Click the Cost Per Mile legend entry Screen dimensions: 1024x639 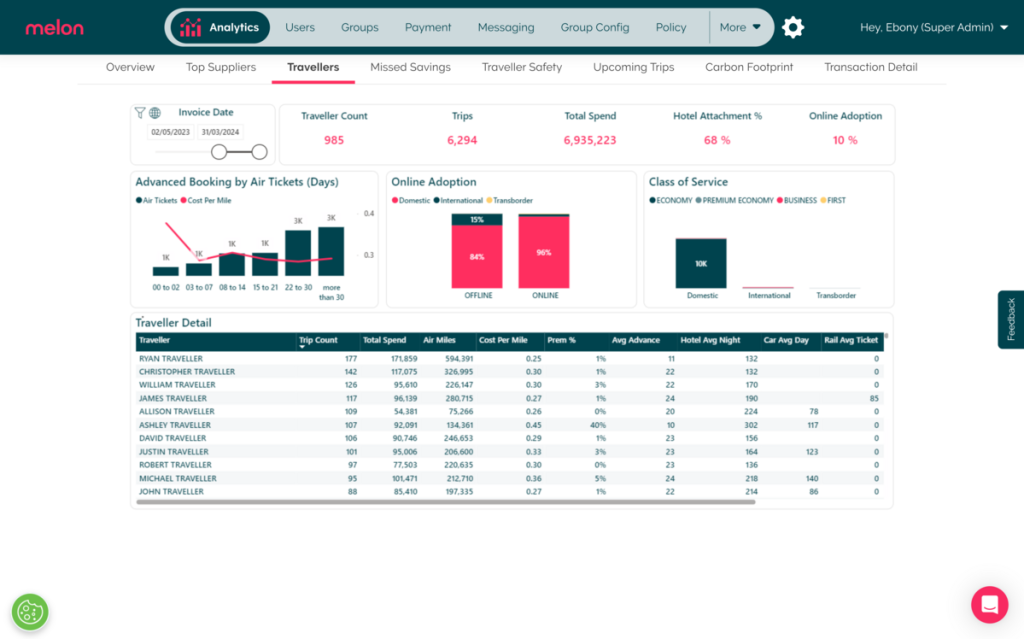[206, 201]
